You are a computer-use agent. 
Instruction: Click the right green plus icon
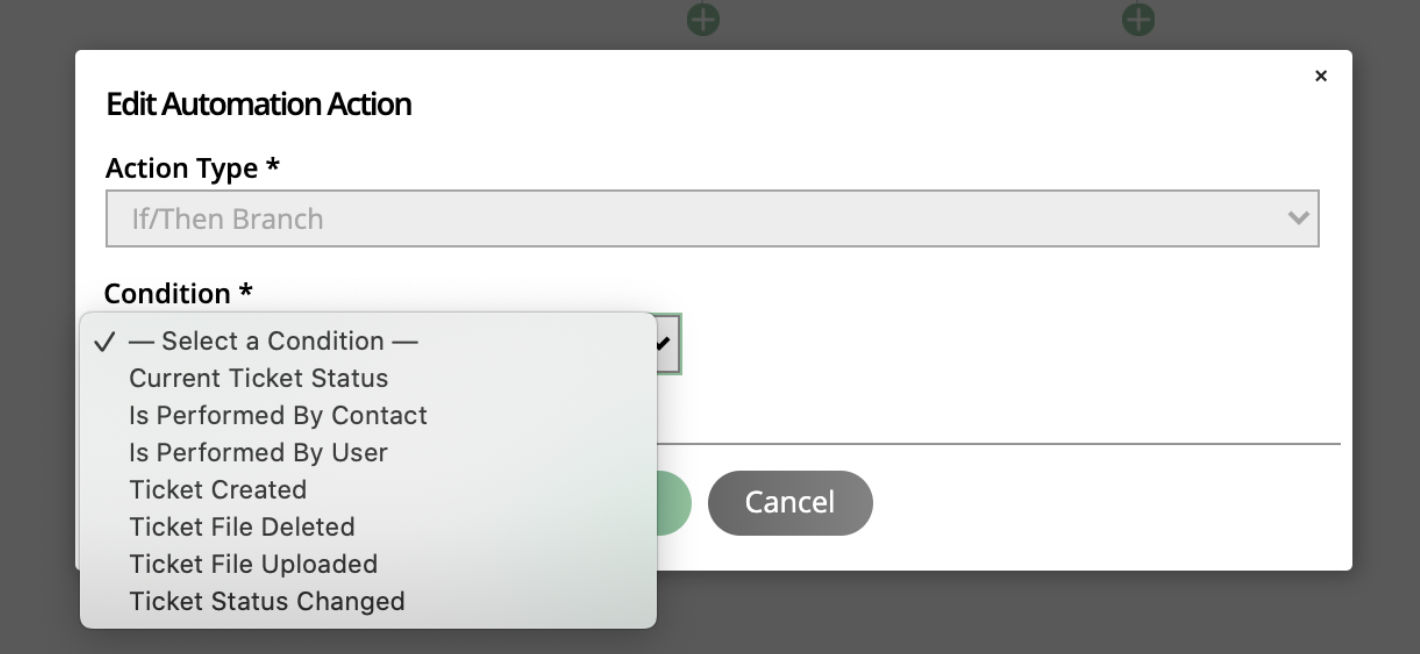pos(1138,18)
